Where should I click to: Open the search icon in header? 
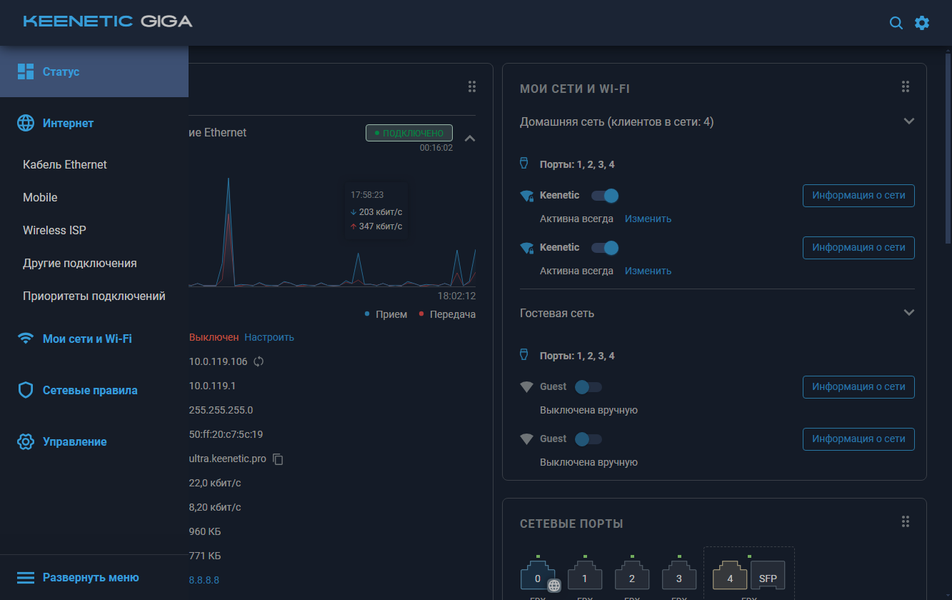click(896, 23)
